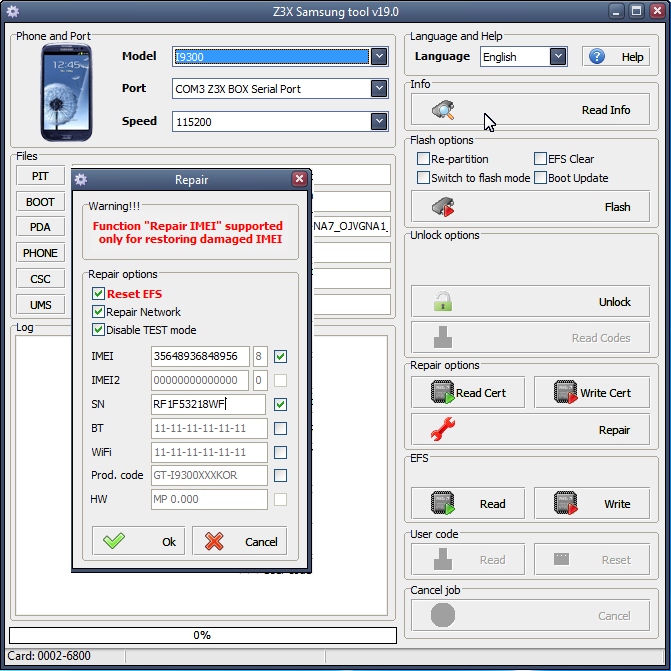The height and width of the screenshot is (671, 671).
Task: Enable the WiFi address checkbox
Action: (280, 452)
